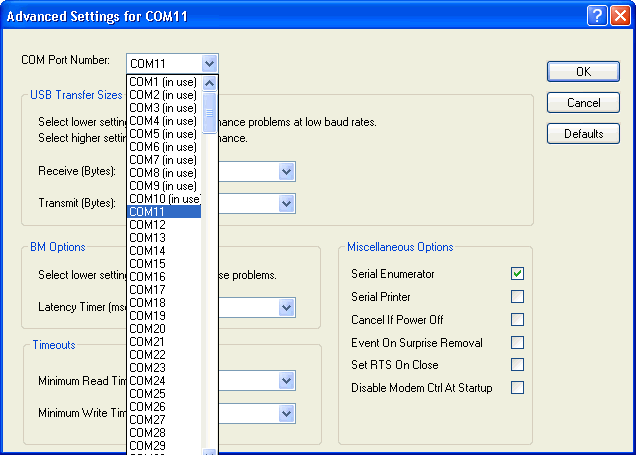The image size is (636, 455).
Task: Pick COM21 in port list
Action: tap(164, 341)
